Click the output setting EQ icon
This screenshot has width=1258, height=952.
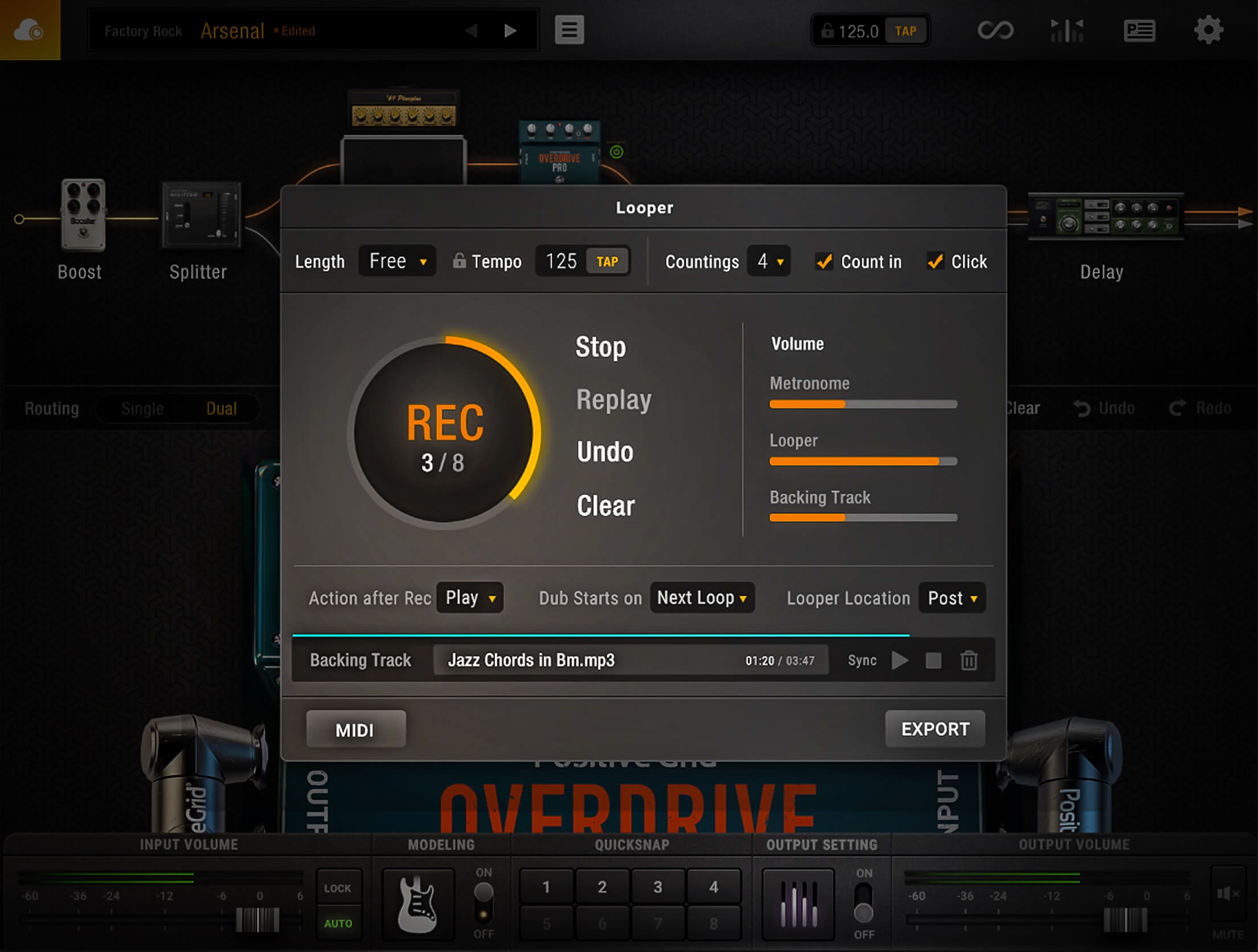(x=798, y=904)
